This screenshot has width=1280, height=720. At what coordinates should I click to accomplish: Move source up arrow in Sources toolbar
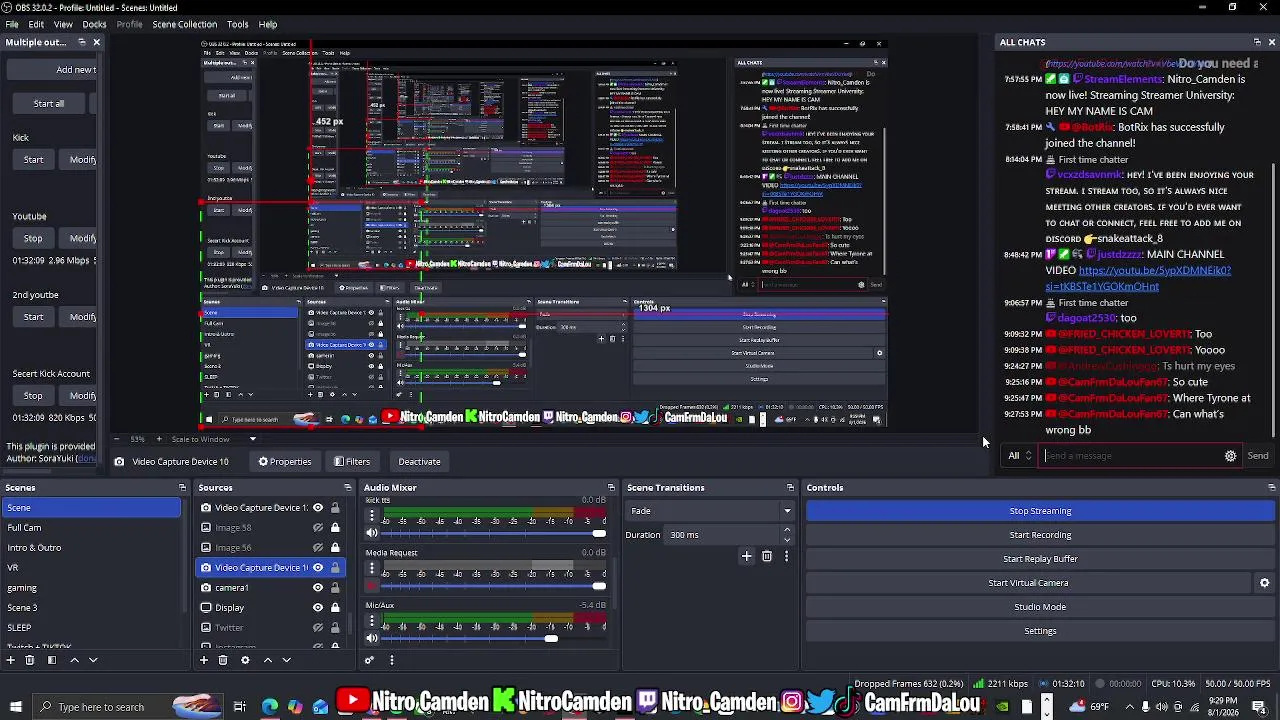(267, 660)
